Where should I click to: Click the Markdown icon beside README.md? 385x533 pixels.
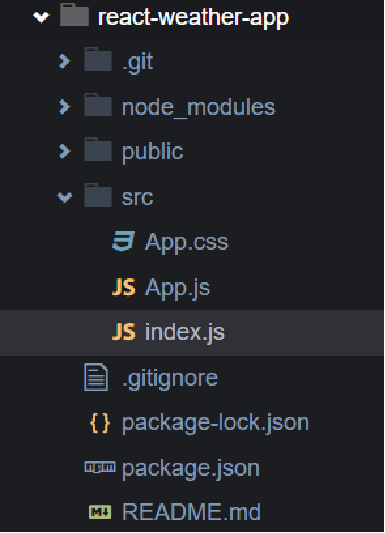[100, 512]
